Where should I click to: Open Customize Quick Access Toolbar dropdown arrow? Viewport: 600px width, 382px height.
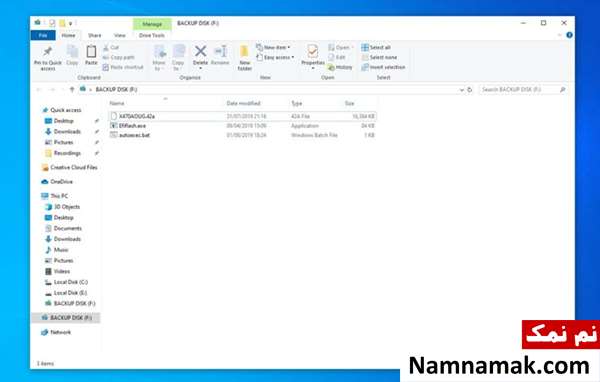tap(71, 24)
